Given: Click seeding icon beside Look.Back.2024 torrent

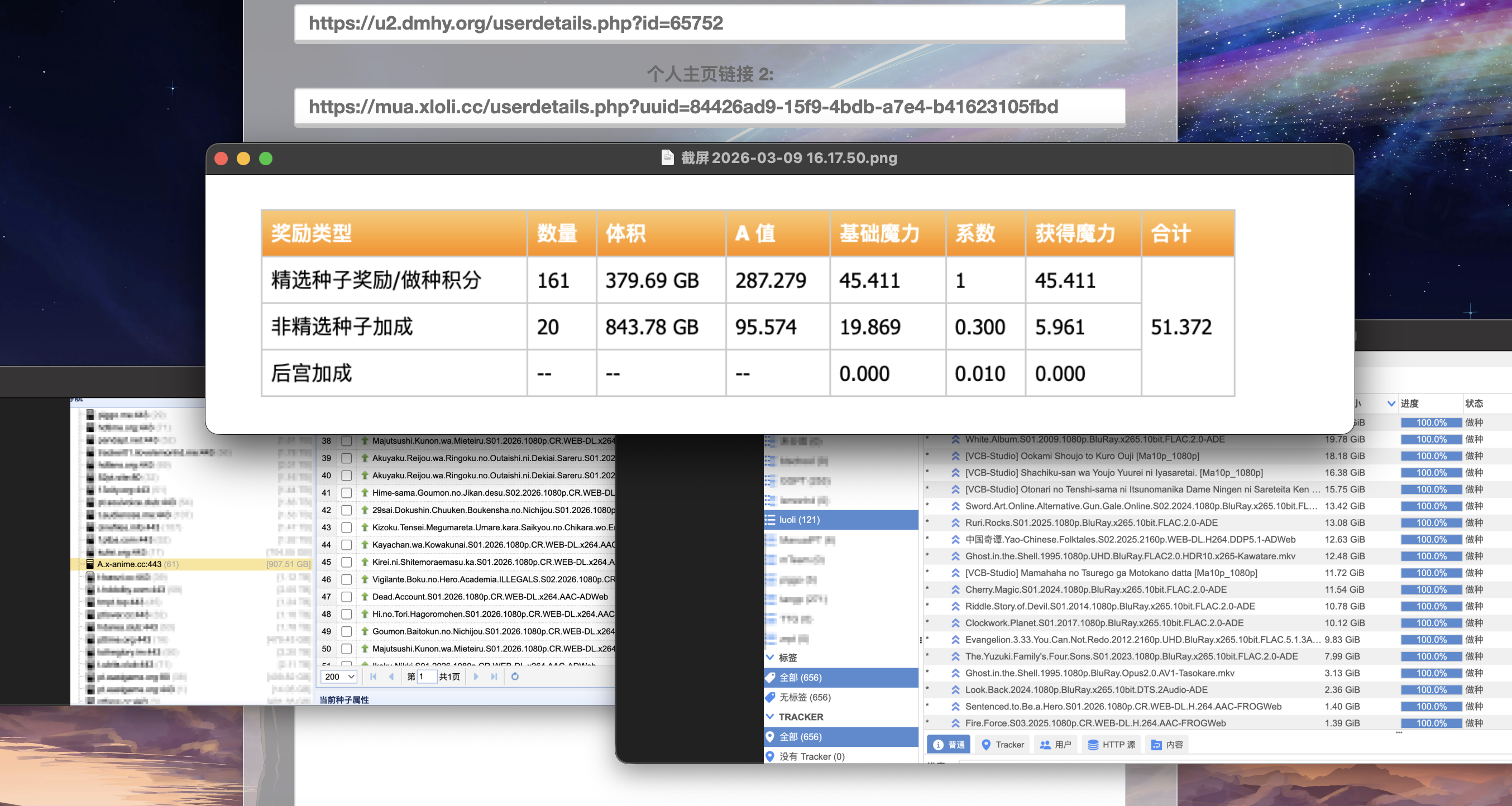Looking at the screenshot, I should (x=955, y=690).
